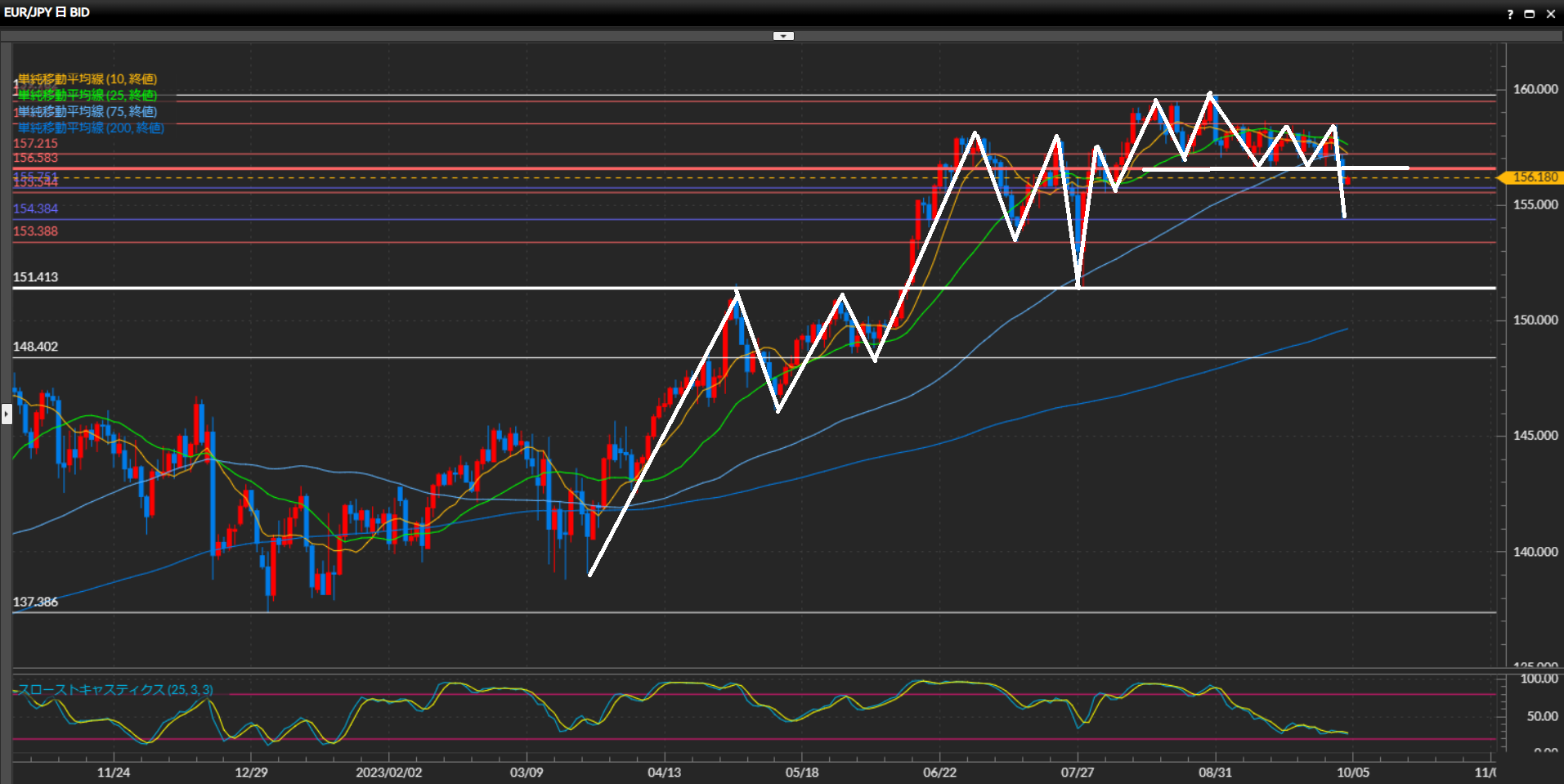The image size is (1564, 784).
Task: Select the 25-period simple moving average label
Action: (87, 96)
